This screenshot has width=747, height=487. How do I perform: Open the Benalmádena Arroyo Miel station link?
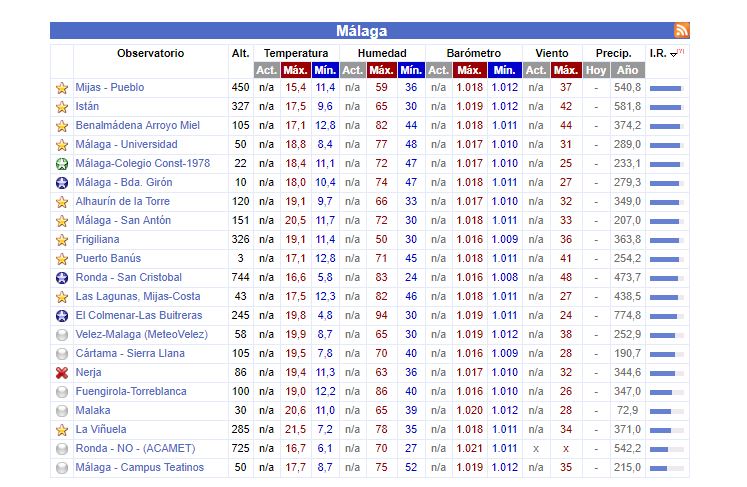pos(138,125)
